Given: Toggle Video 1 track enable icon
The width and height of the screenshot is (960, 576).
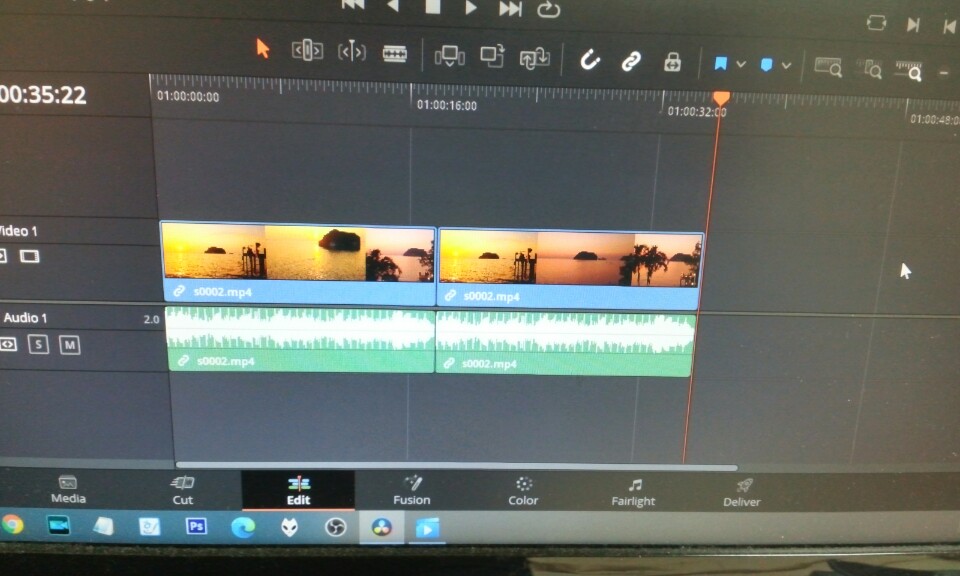Looking at the screenshot, I should pyautogui.click(x=29, y=256).
